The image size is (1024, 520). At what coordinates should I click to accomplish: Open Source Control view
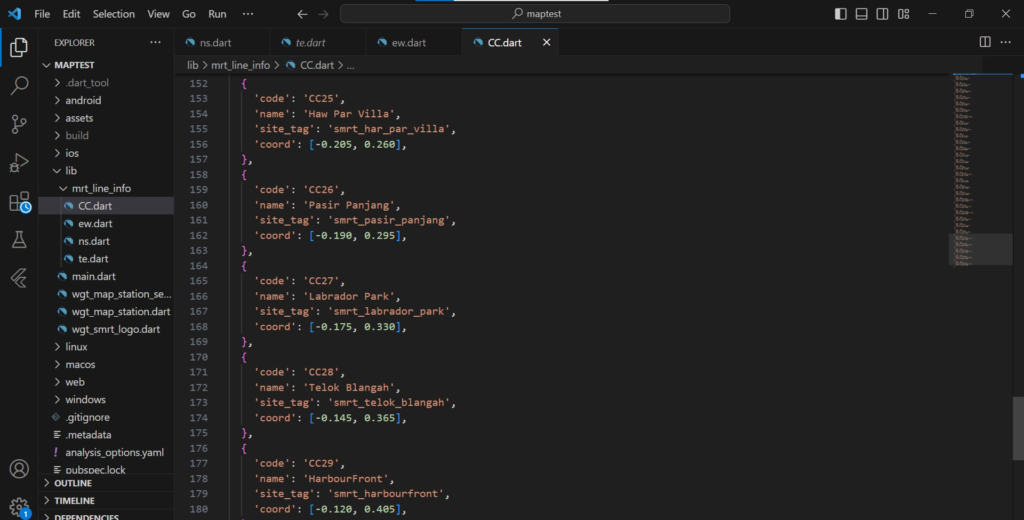[19, 124]
